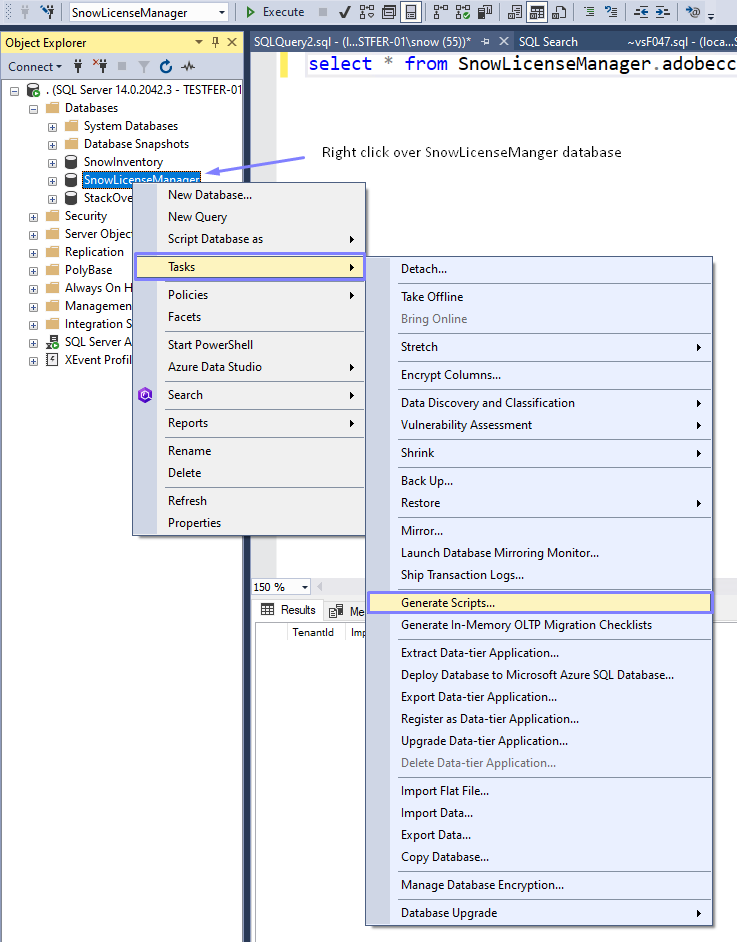Expand the Security folder

click(34, 217)
